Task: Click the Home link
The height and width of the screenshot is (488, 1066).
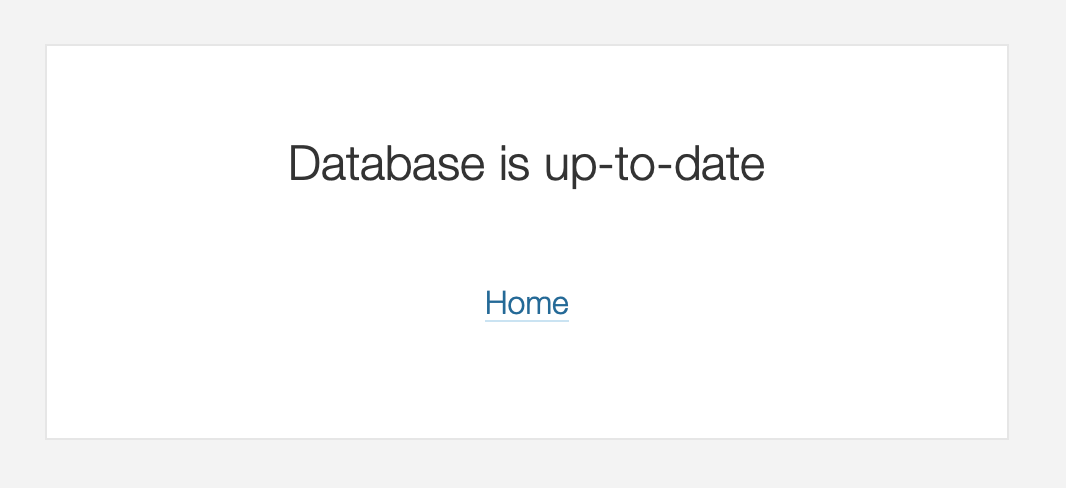Action: tap(526, 302)
